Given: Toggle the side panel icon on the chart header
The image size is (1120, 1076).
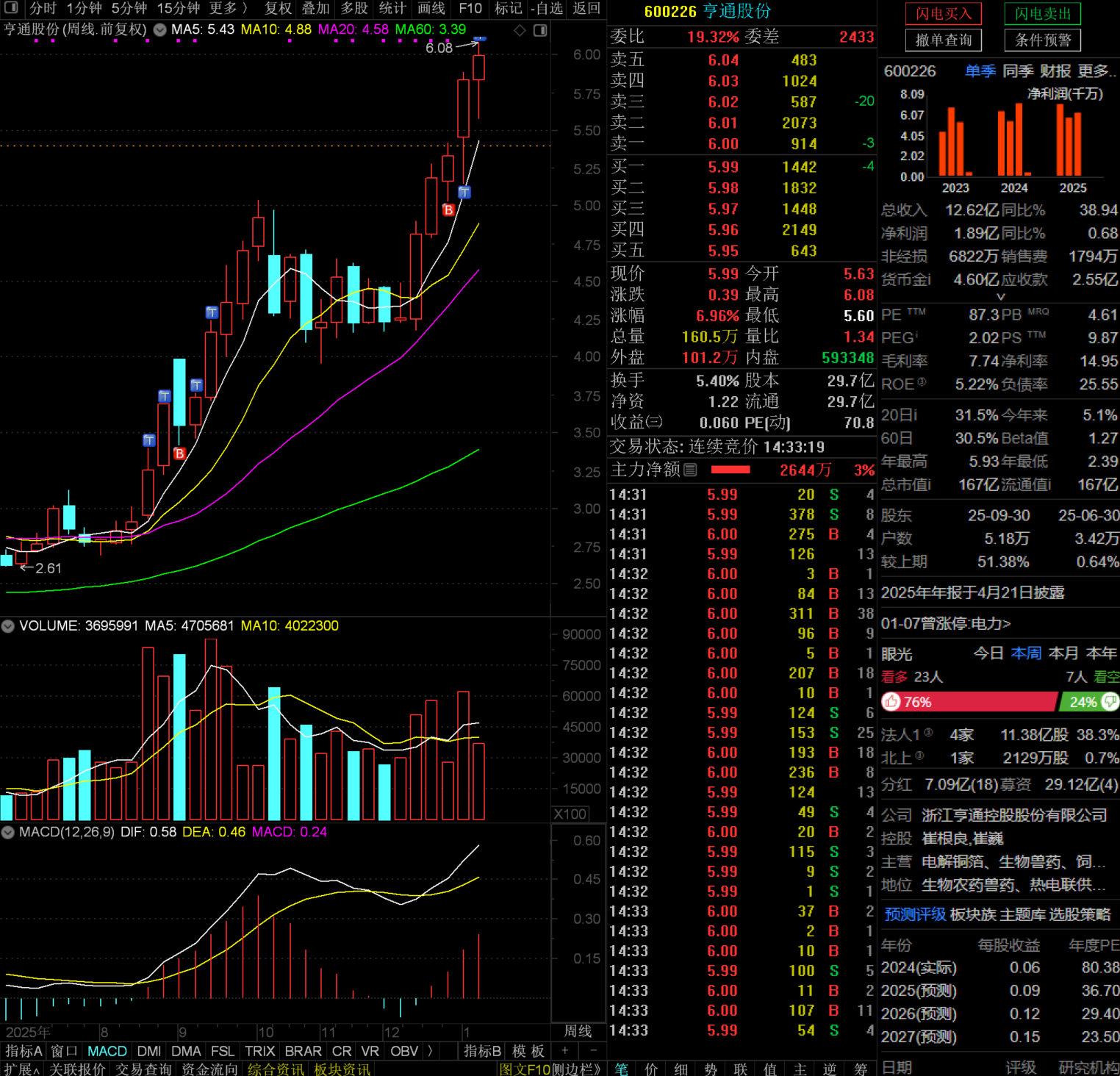Looking at the screenshot, I should pos(540,30).
